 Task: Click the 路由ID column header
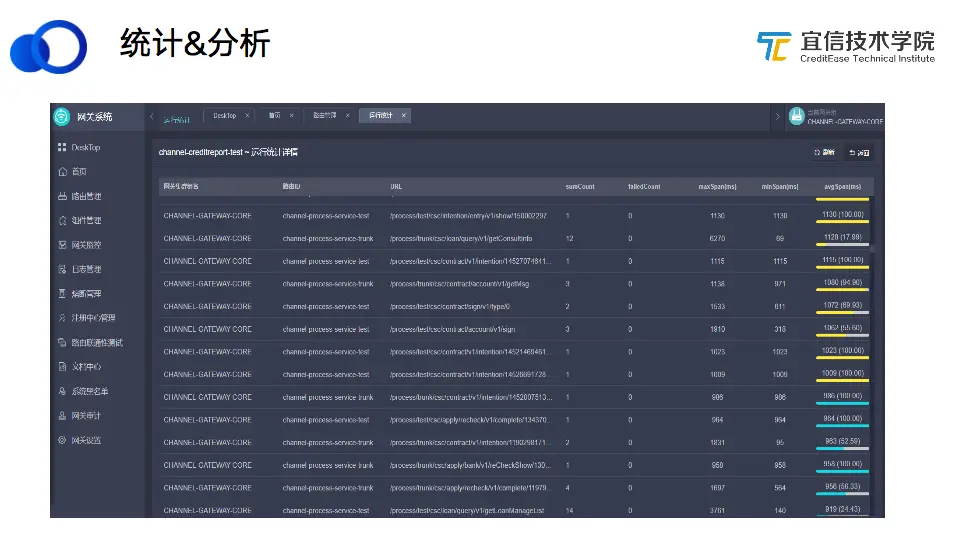[x=291, y=187]
